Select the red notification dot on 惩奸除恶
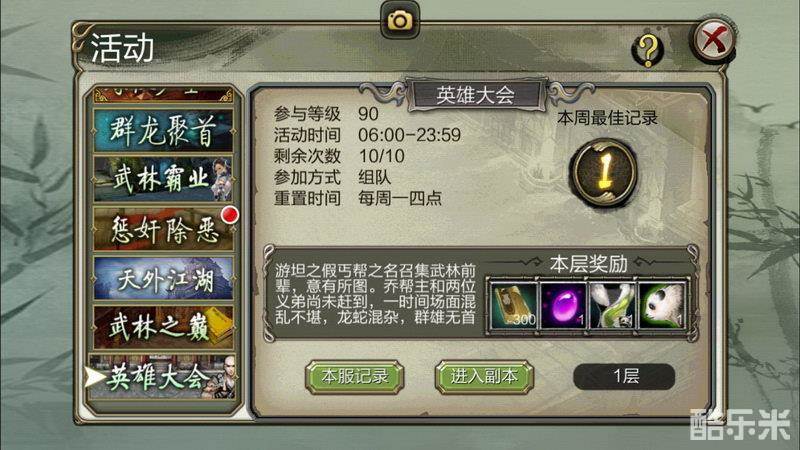Screen dimensions: 800x450 [x=230, y=215]
